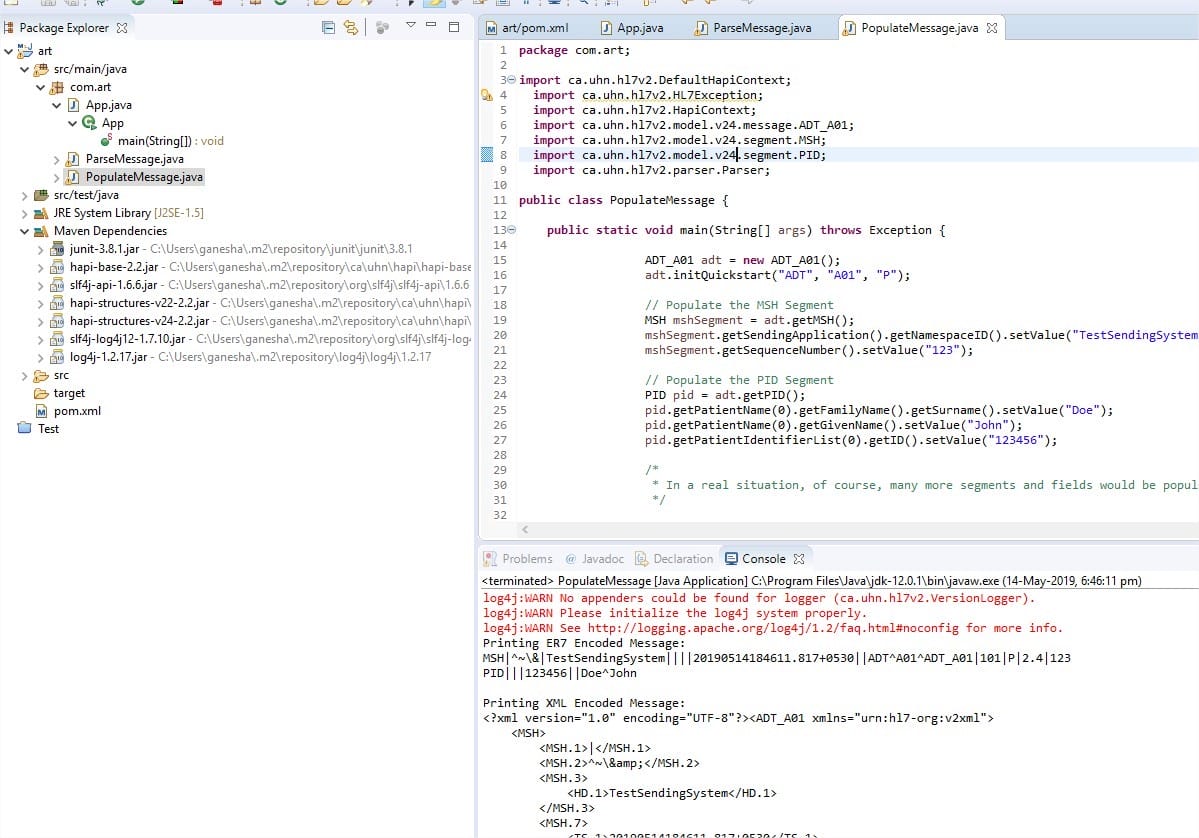Click the 'package com.art;' code line
Viewport: 1199px width, 838px height.
pos(574,50)
